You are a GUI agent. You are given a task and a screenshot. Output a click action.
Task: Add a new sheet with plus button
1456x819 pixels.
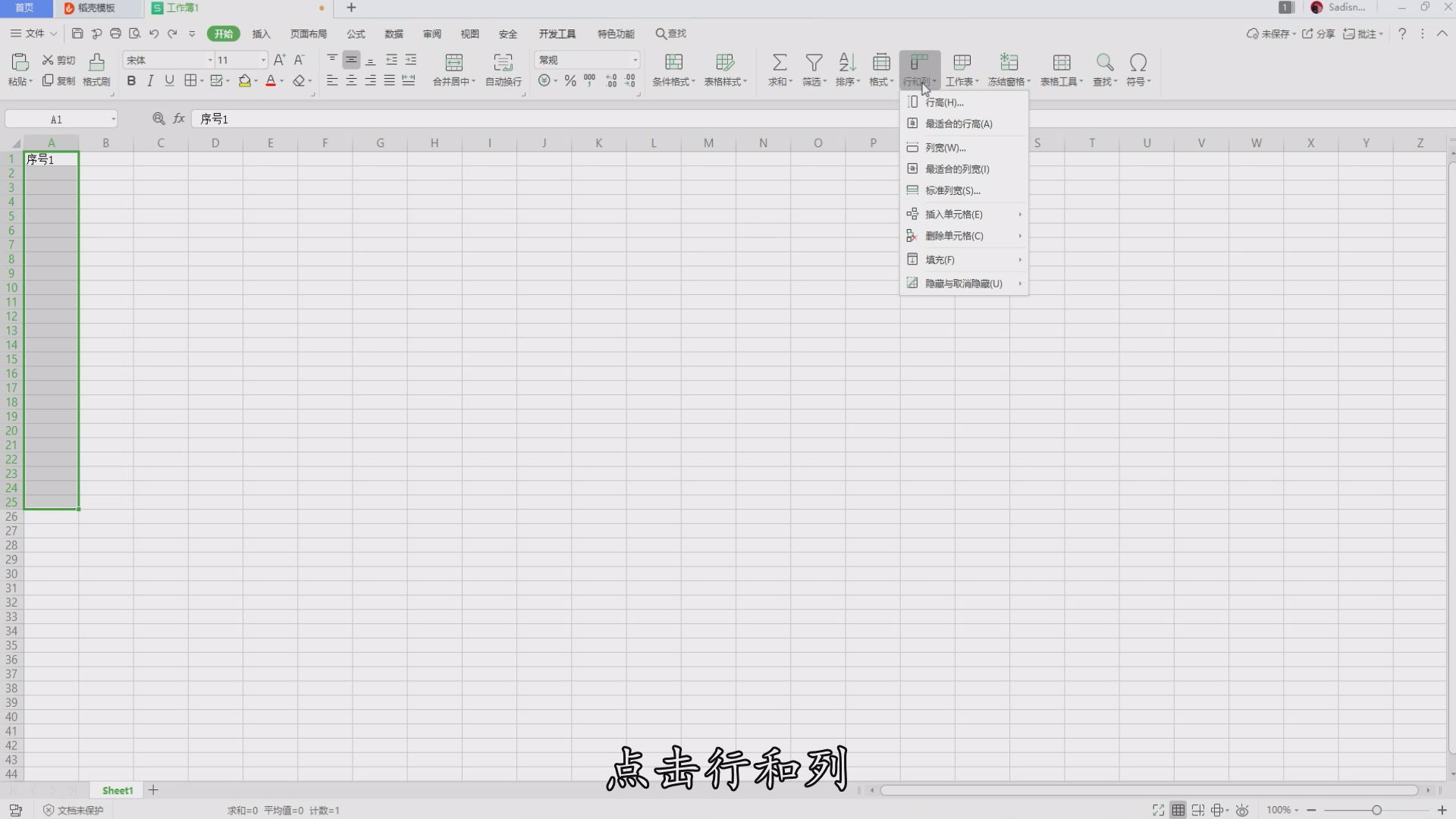(x=153, y=790)
